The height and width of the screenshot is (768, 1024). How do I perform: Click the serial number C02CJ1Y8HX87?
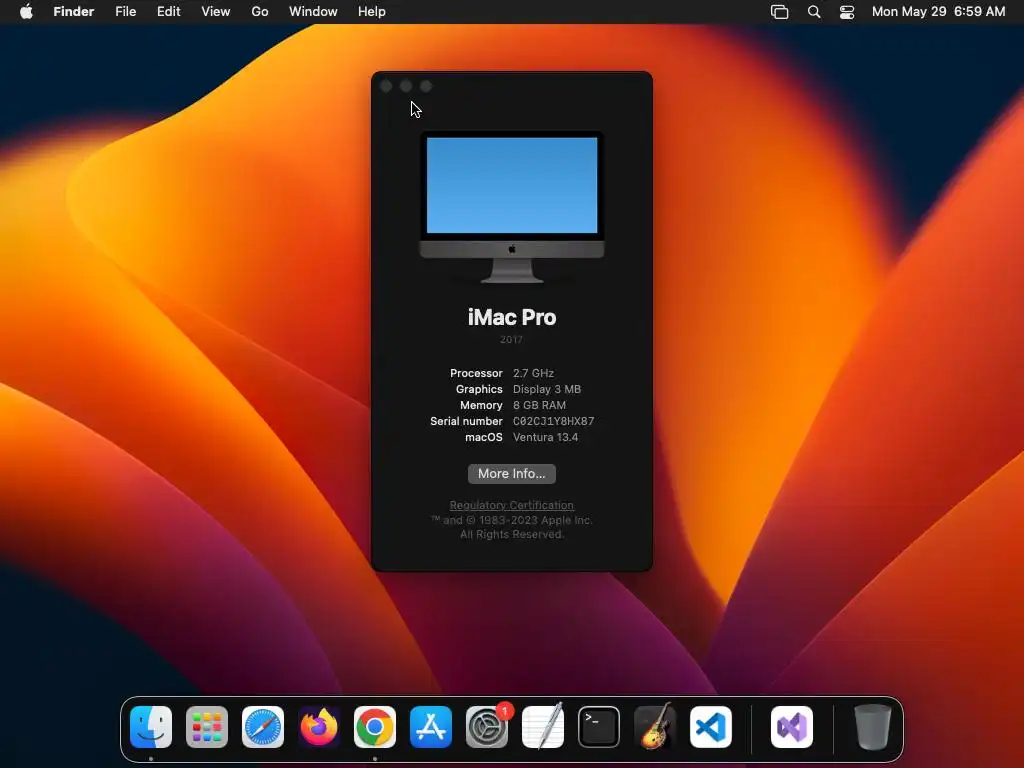tap(554, 421)
